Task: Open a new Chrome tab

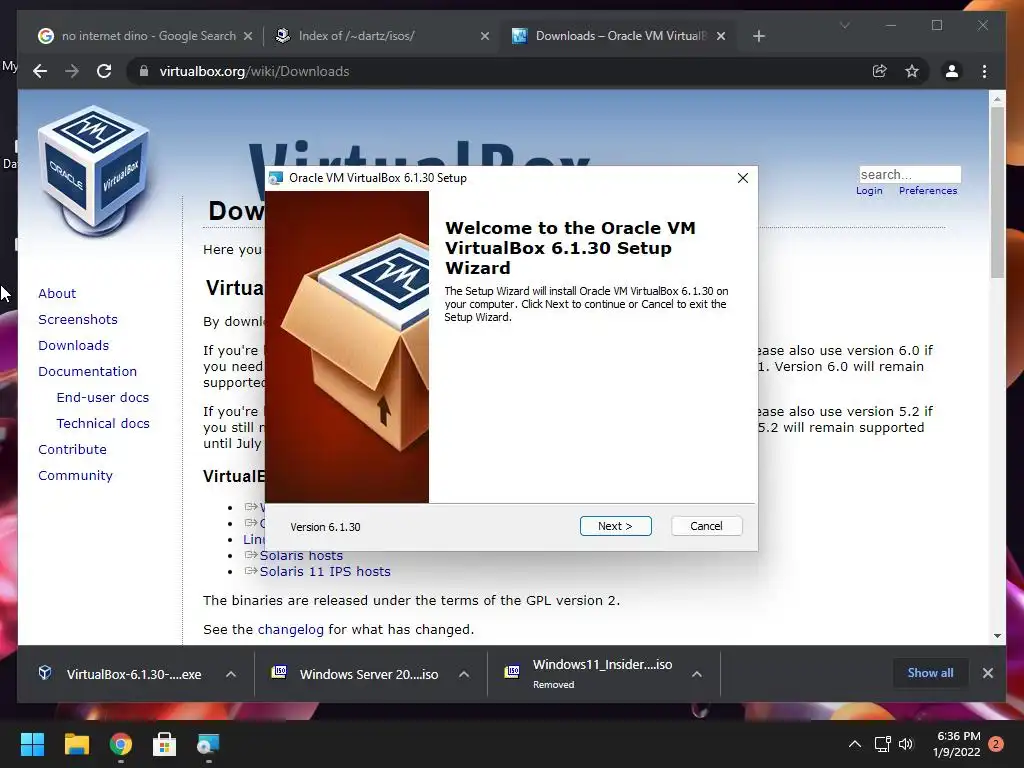Action: (x=758, y=36)
